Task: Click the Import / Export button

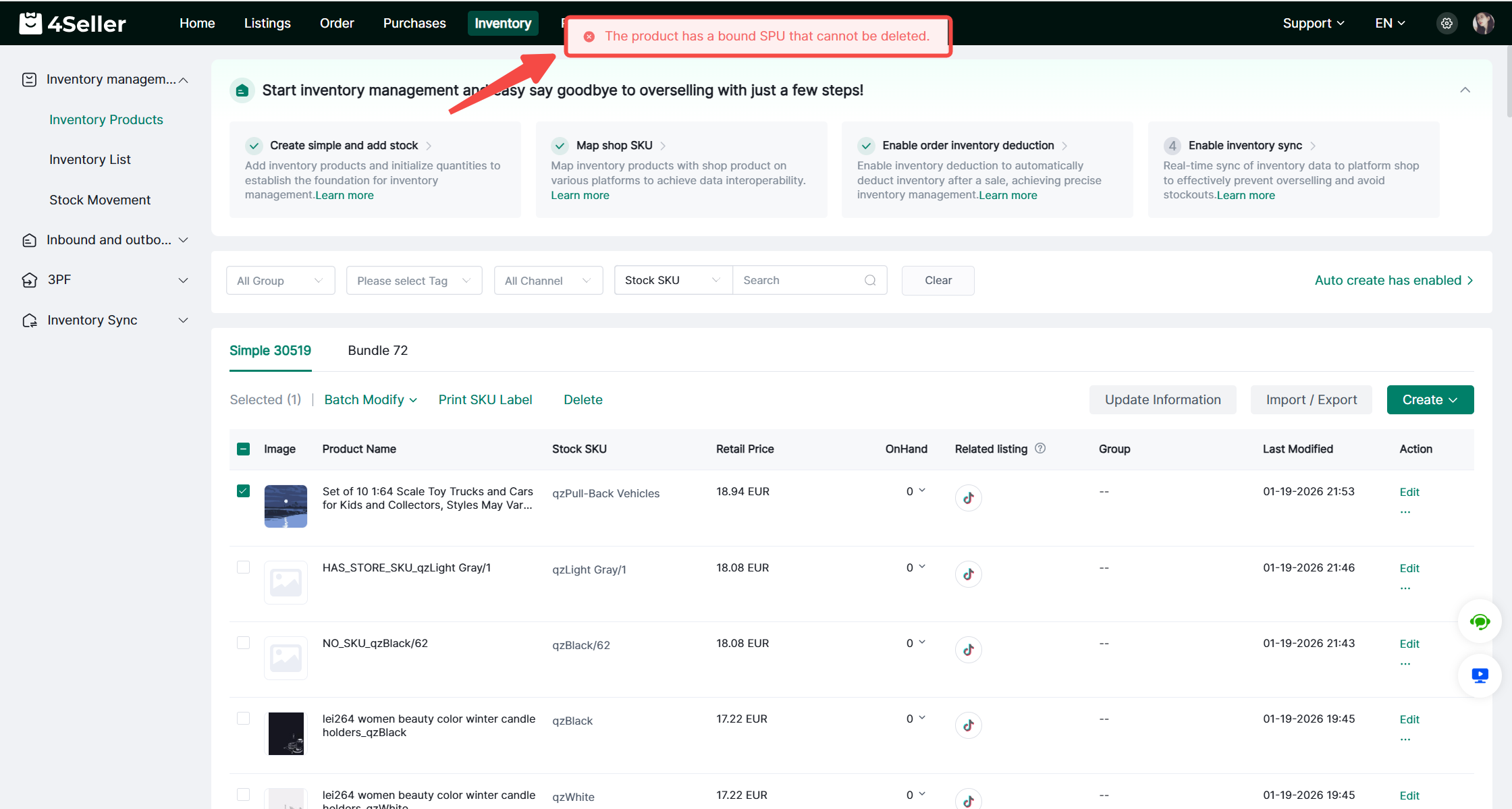Action: (x=1311, y=400)
